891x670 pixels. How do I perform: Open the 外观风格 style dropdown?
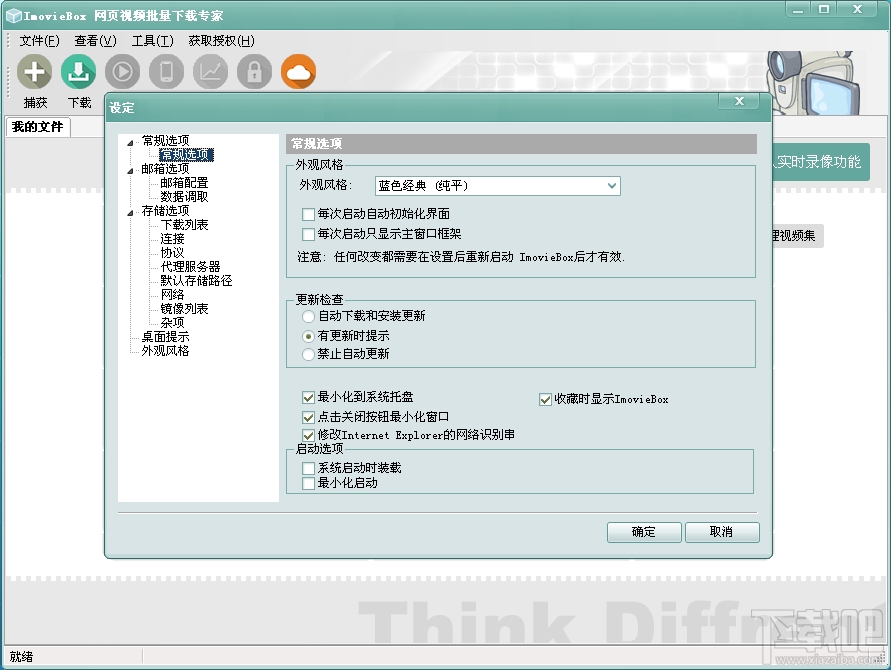click(x=611, y=185)
